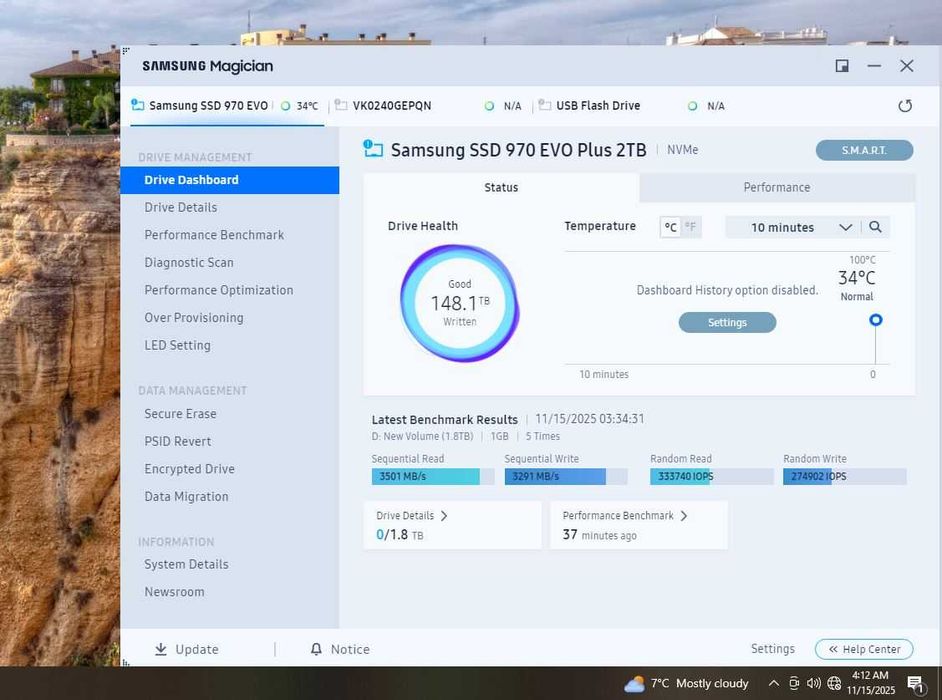Click the refresh drives icon
The height and width of the screenshot is (700, 942).
click(905, 106)
